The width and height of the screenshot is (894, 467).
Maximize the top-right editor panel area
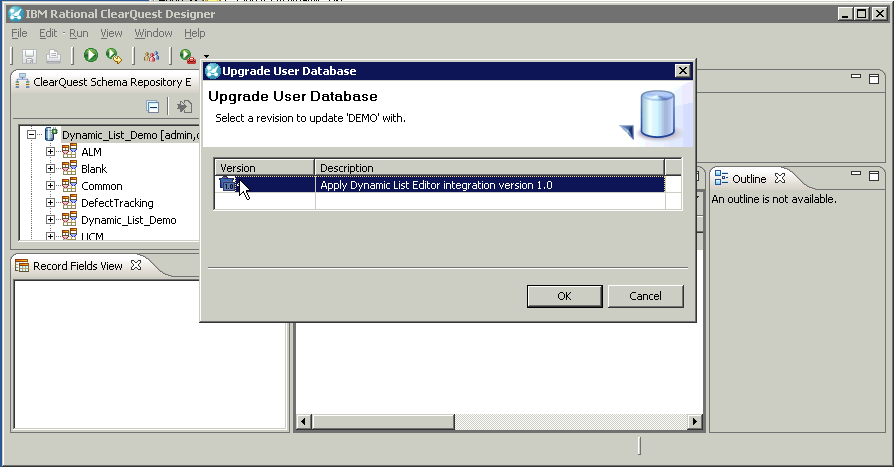[x=874, y=78]
